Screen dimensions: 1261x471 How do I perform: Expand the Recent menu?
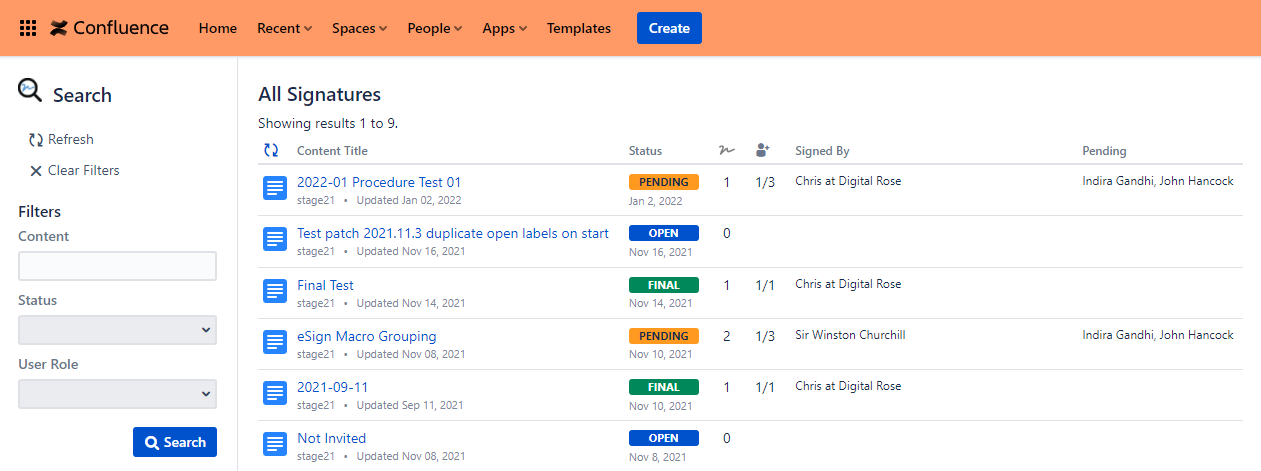point(284,28)
